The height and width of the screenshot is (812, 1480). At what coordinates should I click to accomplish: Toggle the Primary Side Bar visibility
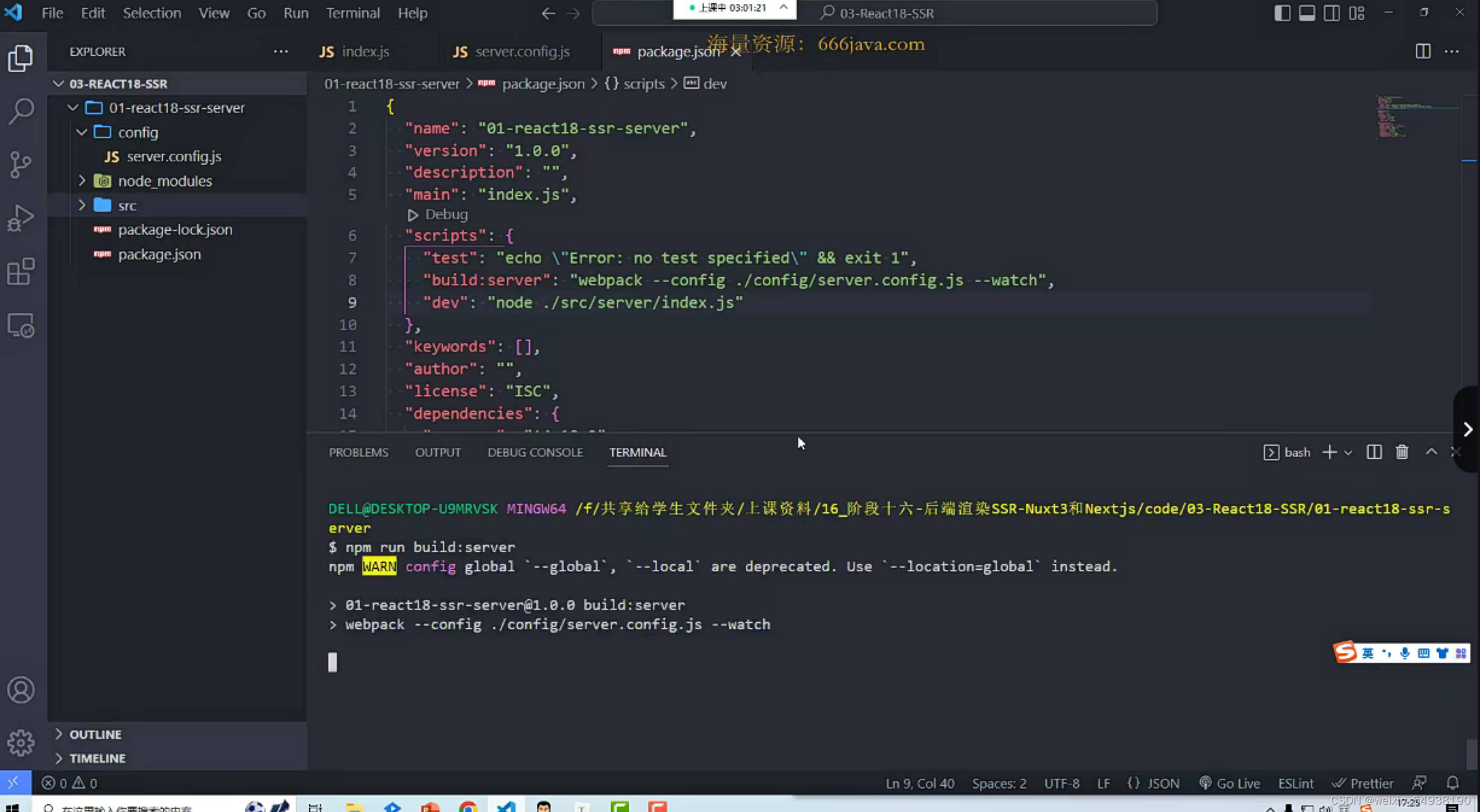(1282, 13)
